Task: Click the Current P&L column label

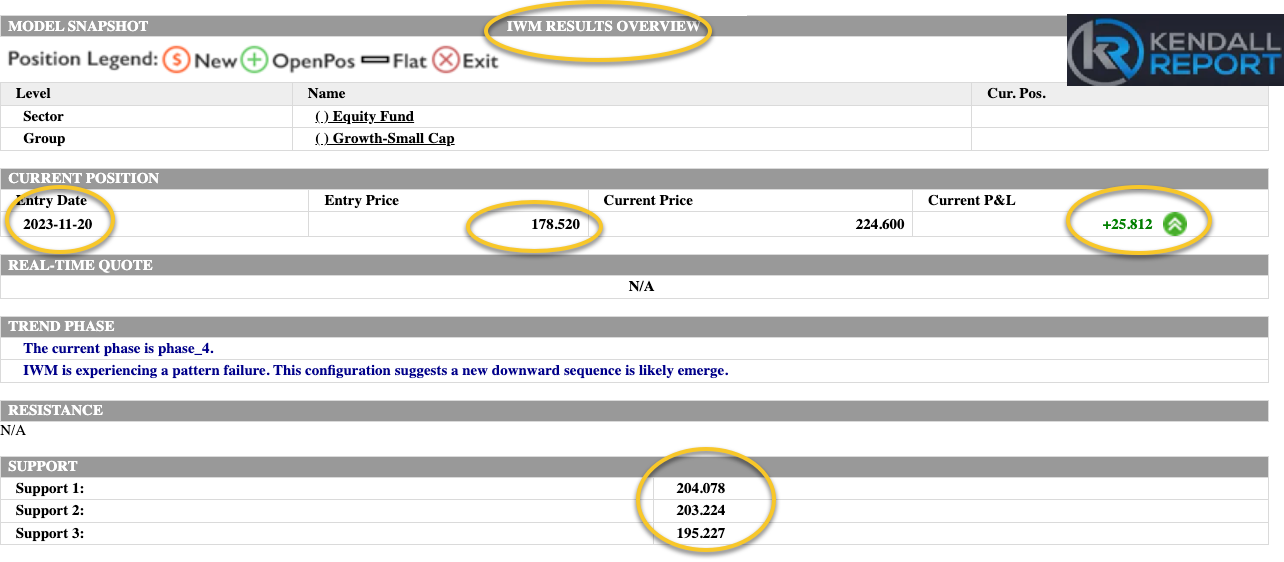Action: click(971, 200)
